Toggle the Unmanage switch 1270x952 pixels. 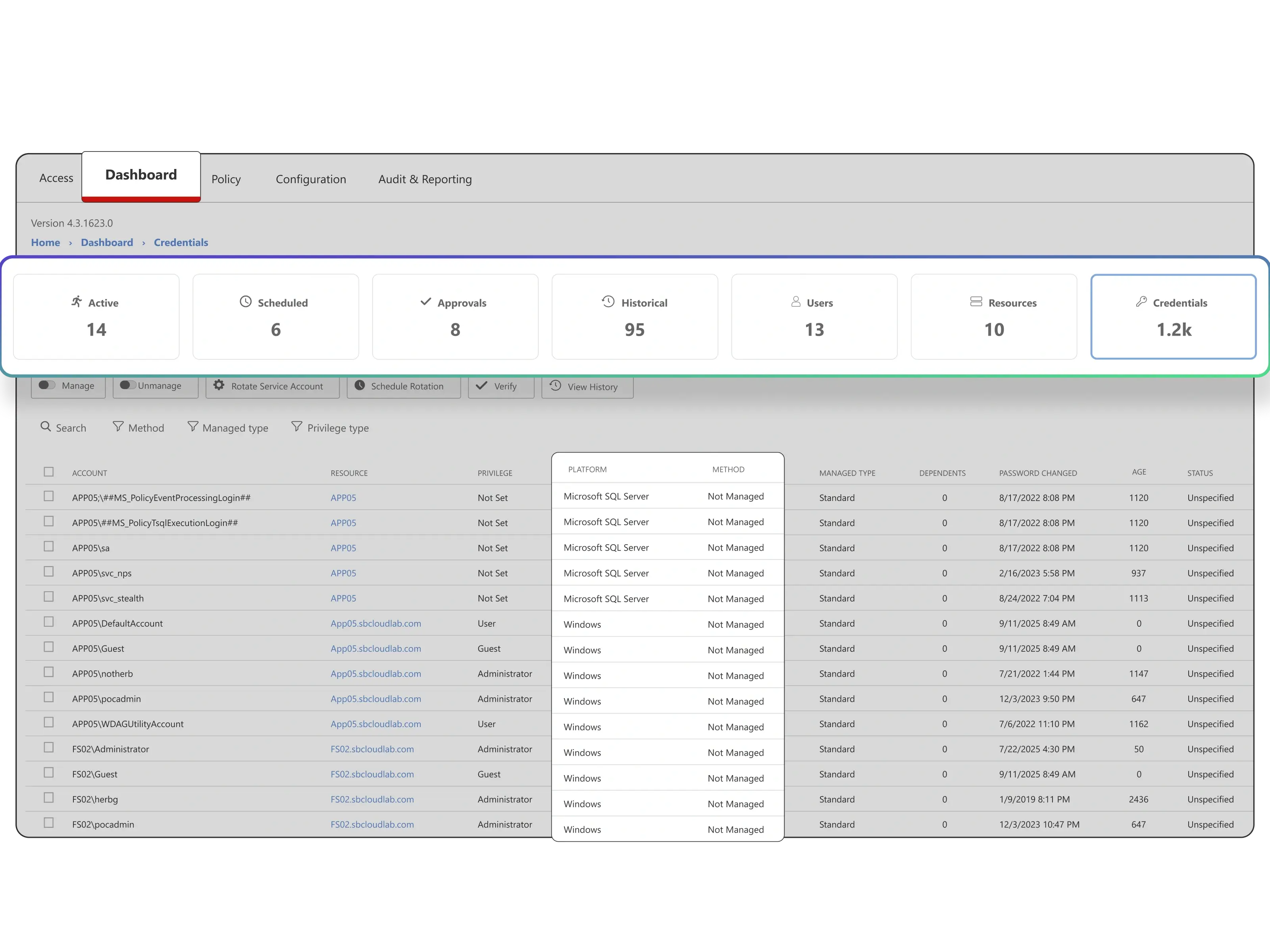click(127, 385)
